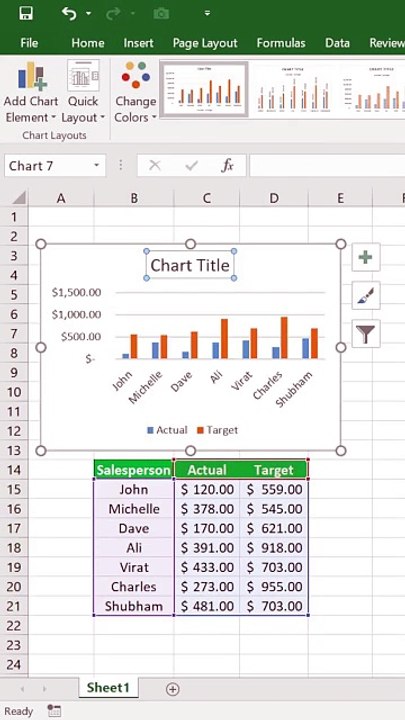
Task: Open Add Chart Element menu
Action: [31, 93]
